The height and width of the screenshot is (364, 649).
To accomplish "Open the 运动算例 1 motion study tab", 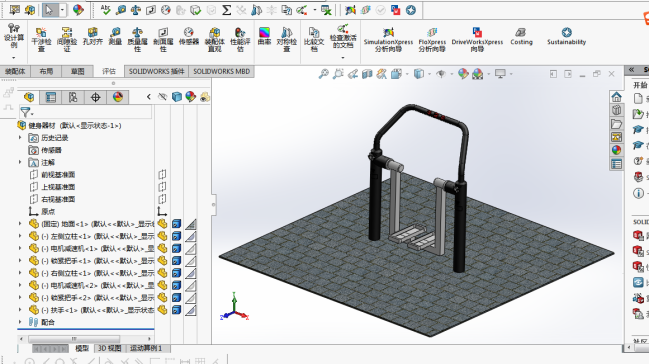I will pos(146,348).
